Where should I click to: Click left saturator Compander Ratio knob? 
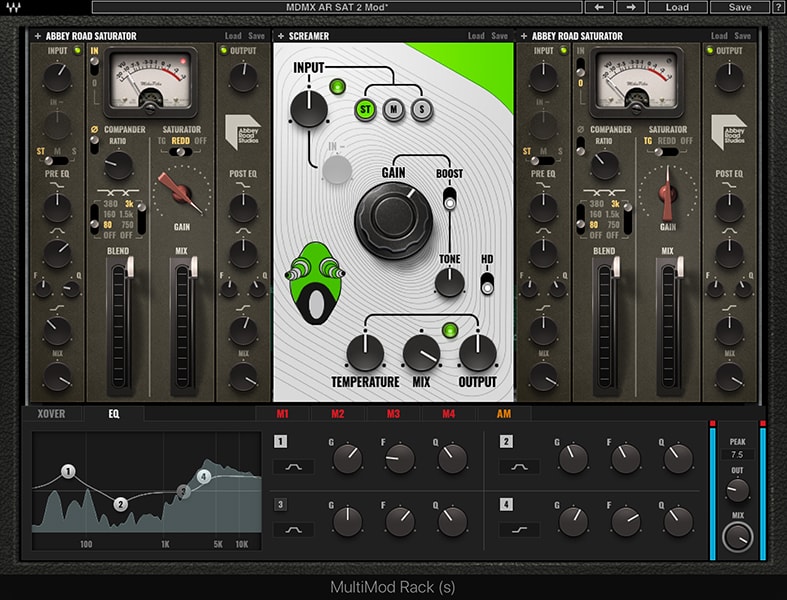pos(118,166)
